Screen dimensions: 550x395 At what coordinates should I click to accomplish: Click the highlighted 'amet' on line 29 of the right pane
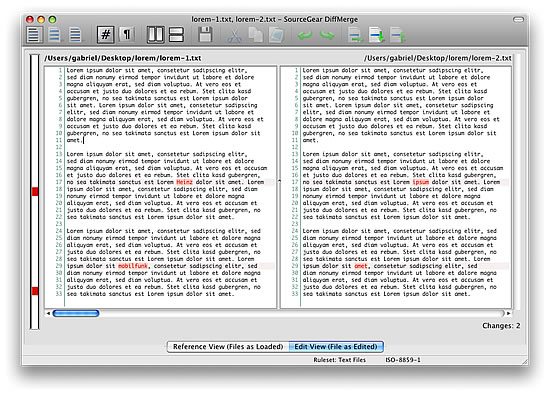click(x=361, y=266)
